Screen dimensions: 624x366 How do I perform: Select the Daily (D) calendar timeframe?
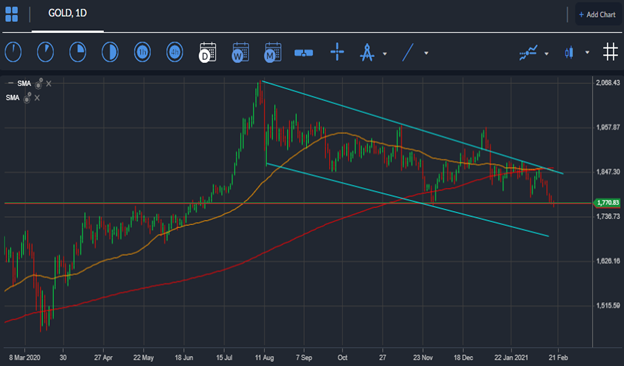(x=207, y=52)
